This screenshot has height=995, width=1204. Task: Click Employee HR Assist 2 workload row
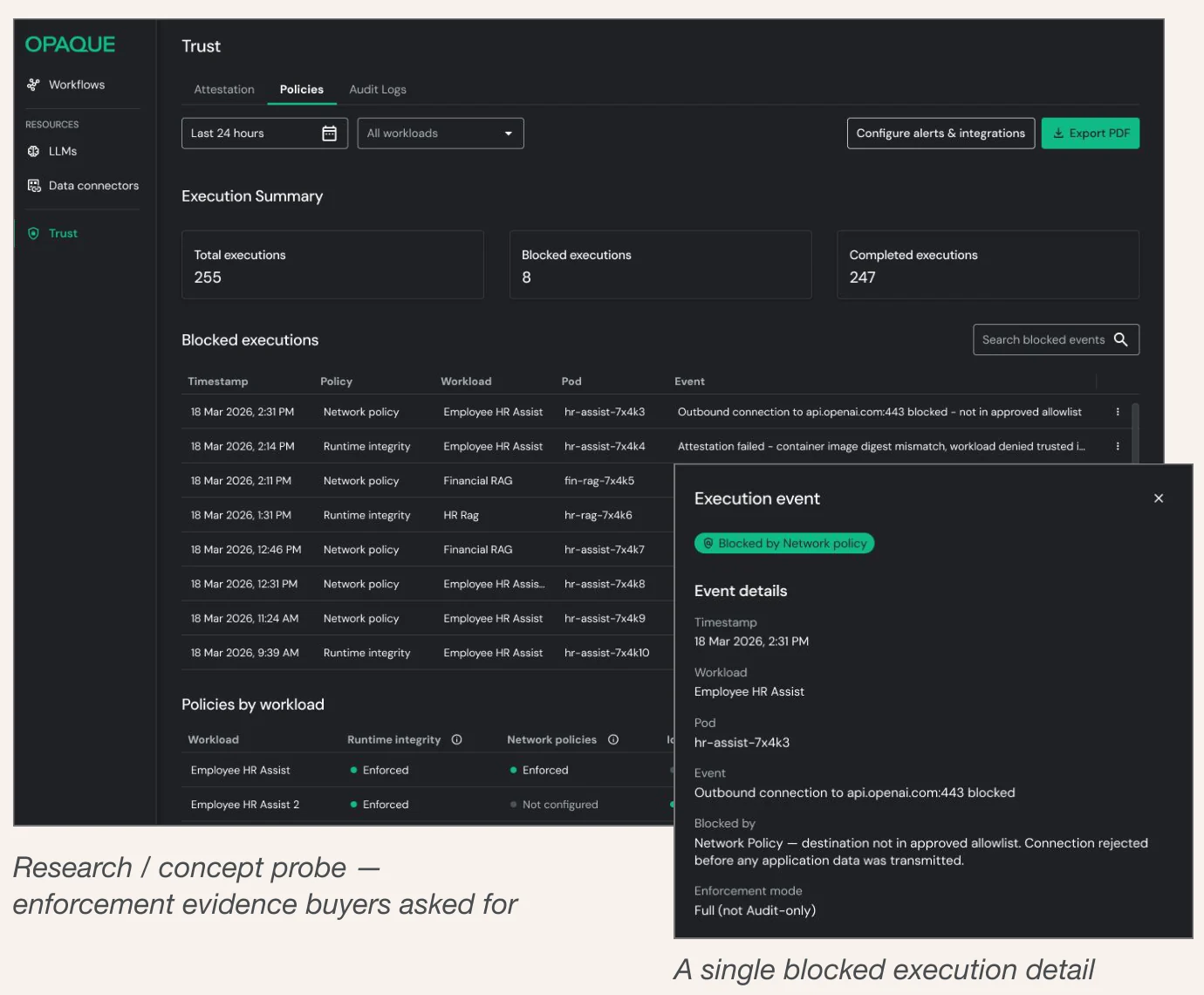[428, 805]
